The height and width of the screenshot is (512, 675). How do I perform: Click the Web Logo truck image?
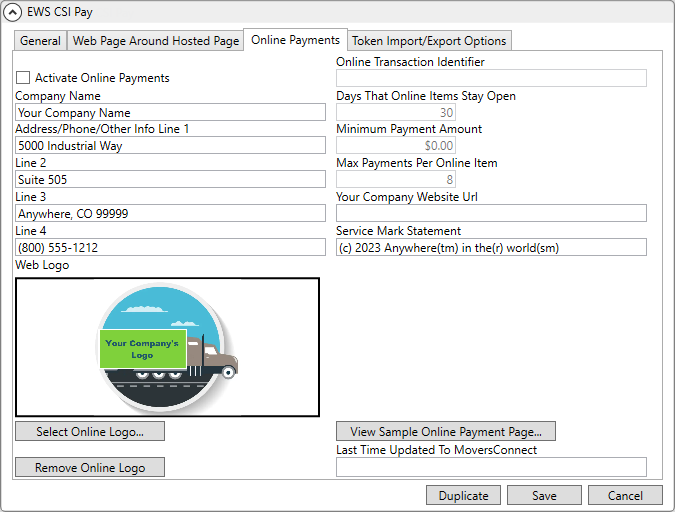tap(167, 347)
